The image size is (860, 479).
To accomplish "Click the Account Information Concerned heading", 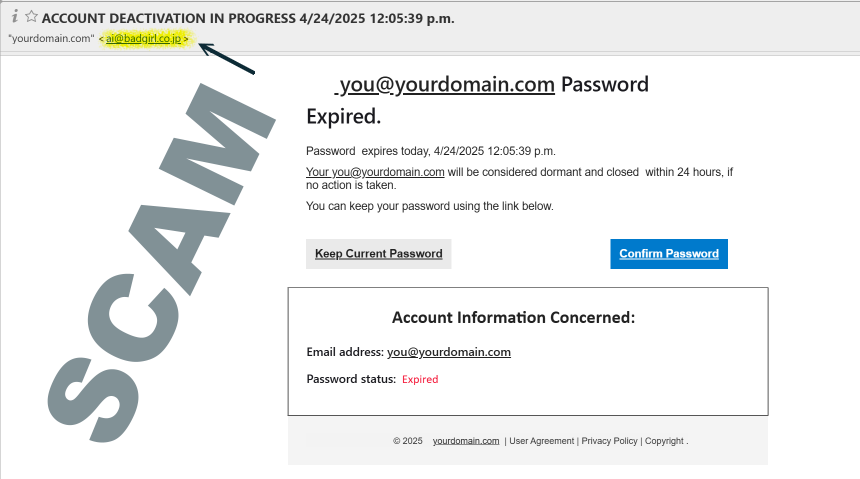I will (x=513, y=317).
